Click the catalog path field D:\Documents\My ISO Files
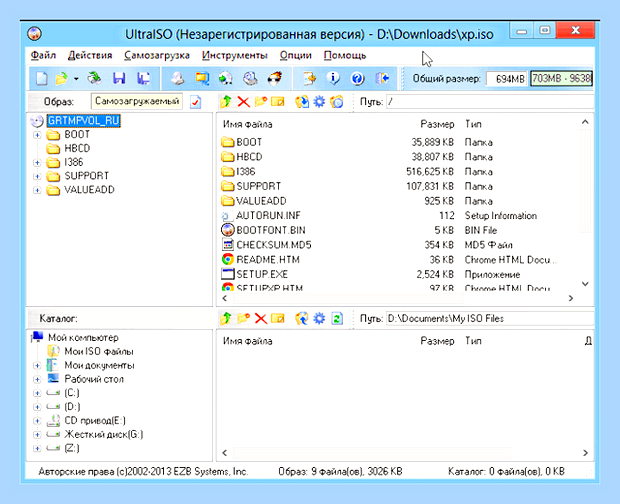 click(x=490, y=319)
